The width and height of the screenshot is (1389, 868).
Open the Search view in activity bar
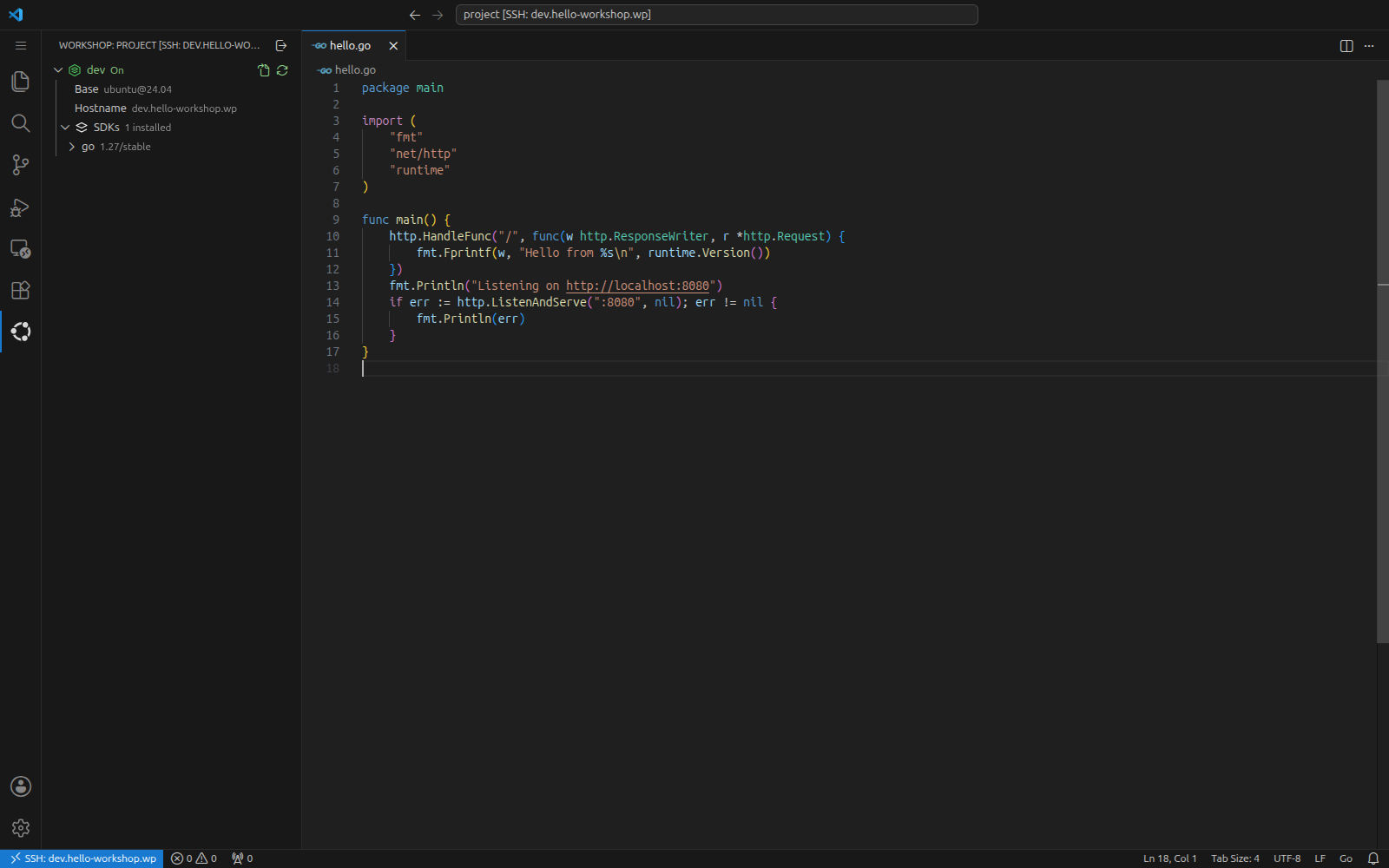point(21,123)
